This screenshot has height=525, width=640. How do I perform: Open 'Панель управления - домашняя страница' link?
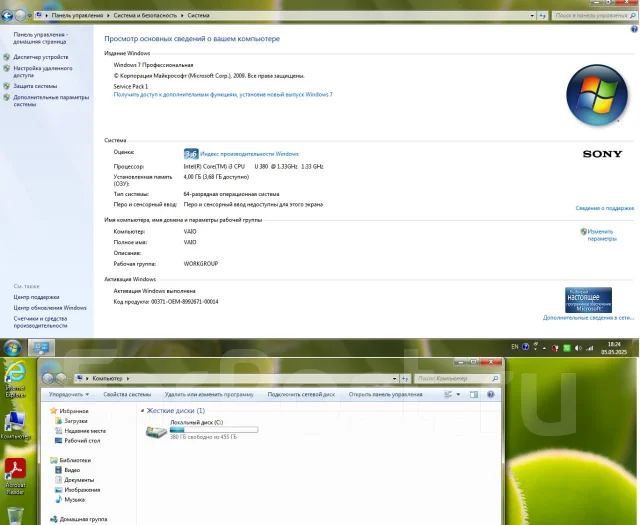point(40,38)
